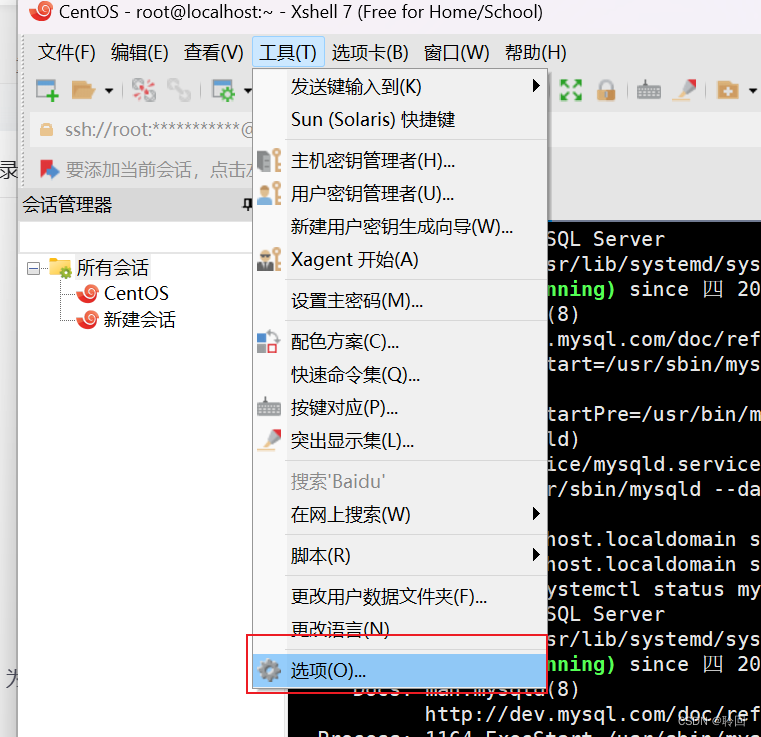The height and width of the screenshot is (737, 761).
Task: Click the new folder plus toolbar icon
Action: click(728, 90)
